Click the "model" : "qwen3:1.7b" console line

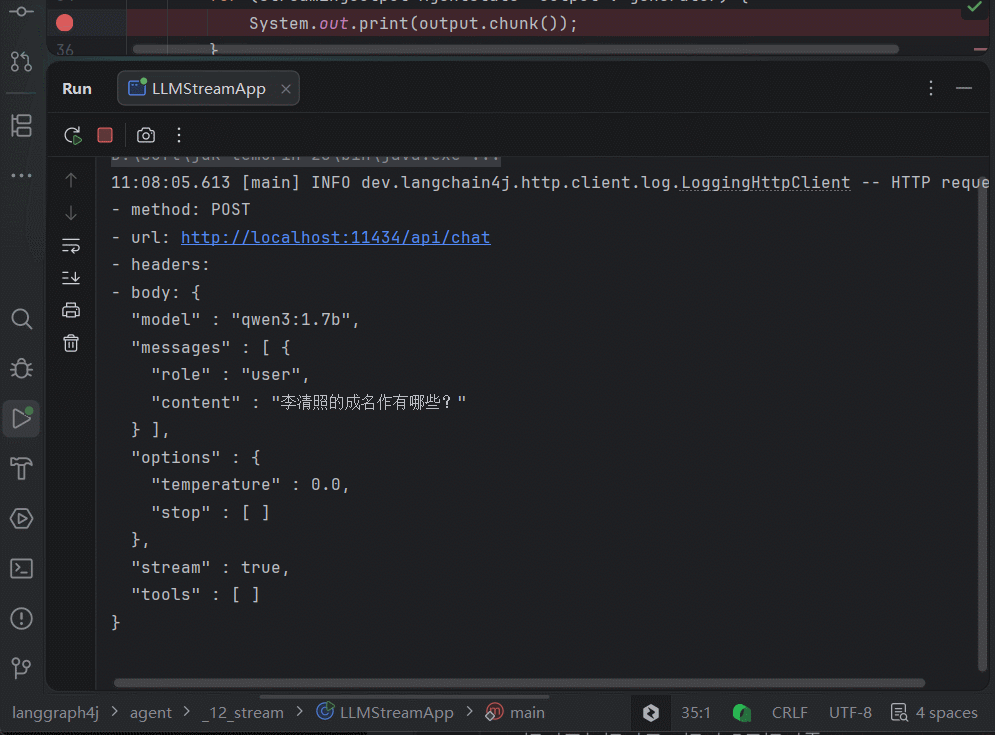point(245,319)
